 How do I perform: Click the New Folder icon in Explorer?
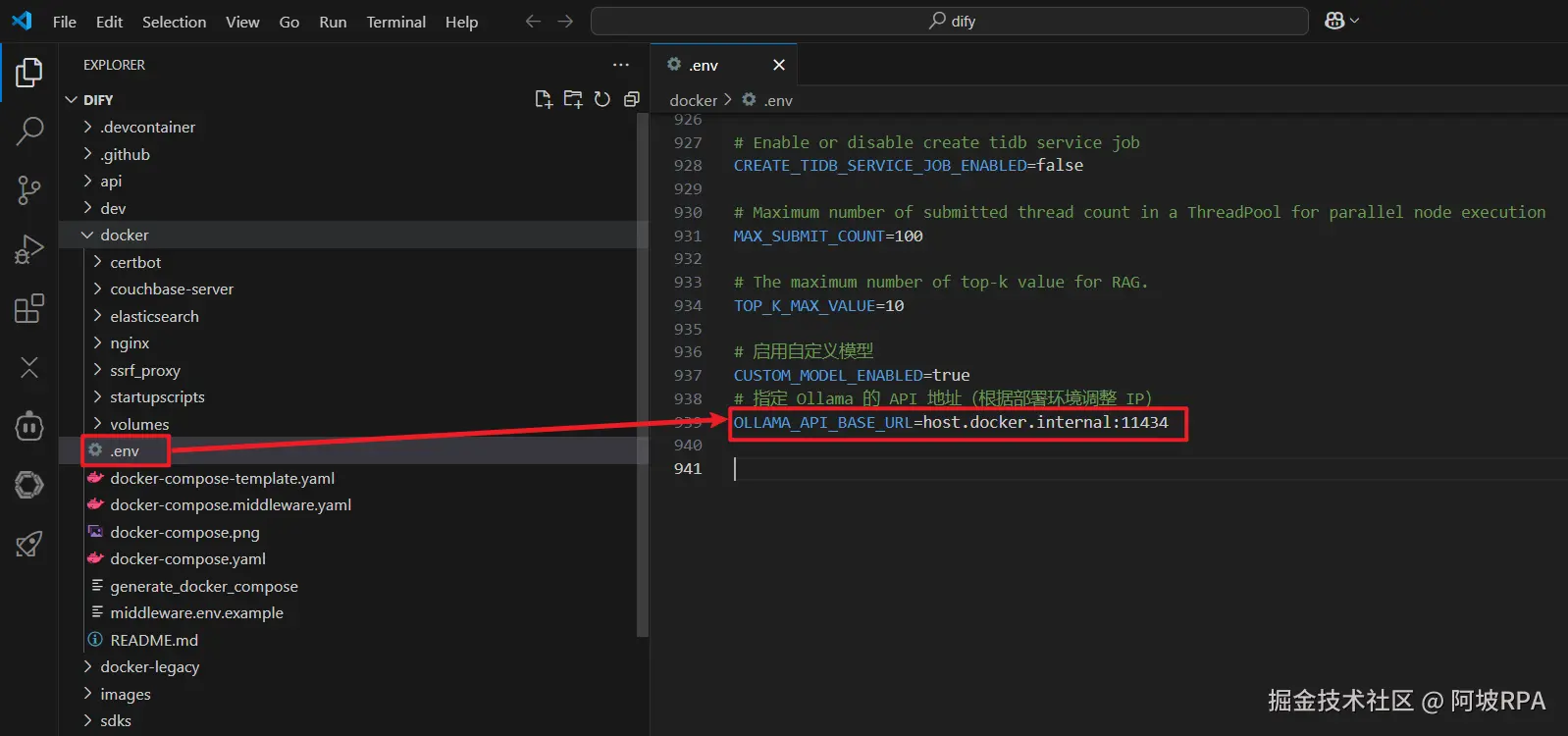coord(573,99)
